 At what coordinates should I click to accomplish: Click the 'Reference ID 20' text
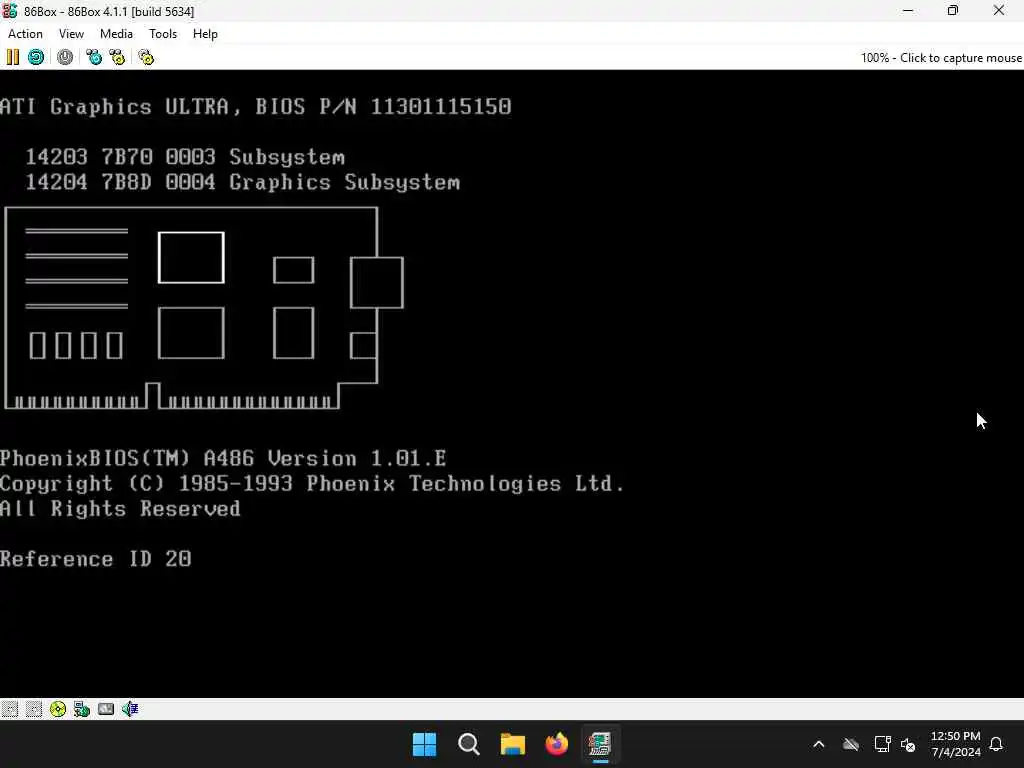coord(95,559)
